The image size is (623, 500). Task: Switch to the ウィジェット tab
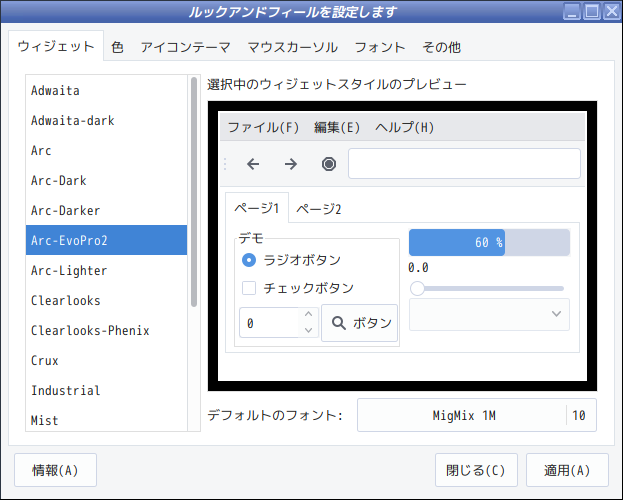tap(56, 47)
